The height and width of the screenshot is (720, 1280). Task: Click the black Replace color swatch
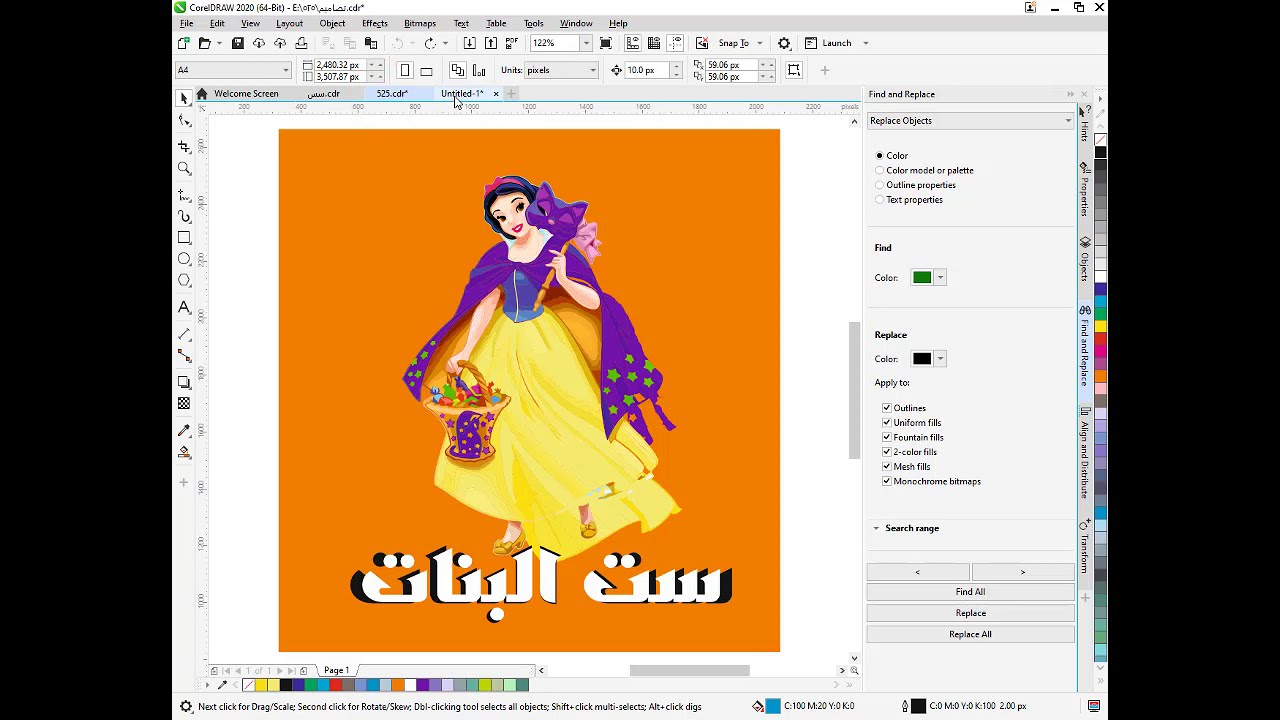click(922, 359)
